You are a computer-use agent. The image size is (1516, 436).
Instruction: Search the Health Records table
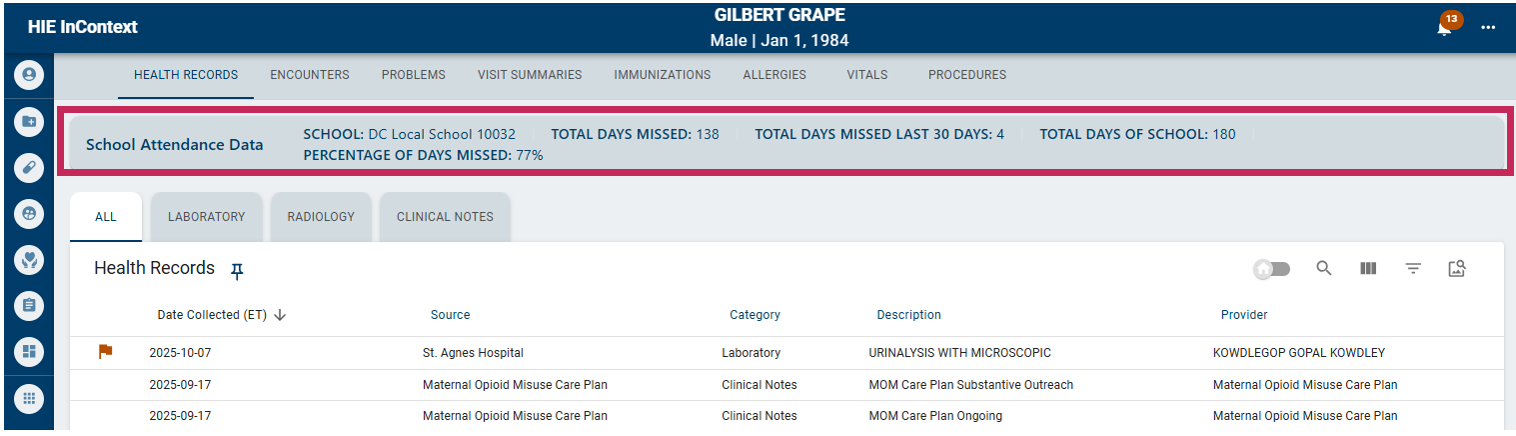(1324, 268)
